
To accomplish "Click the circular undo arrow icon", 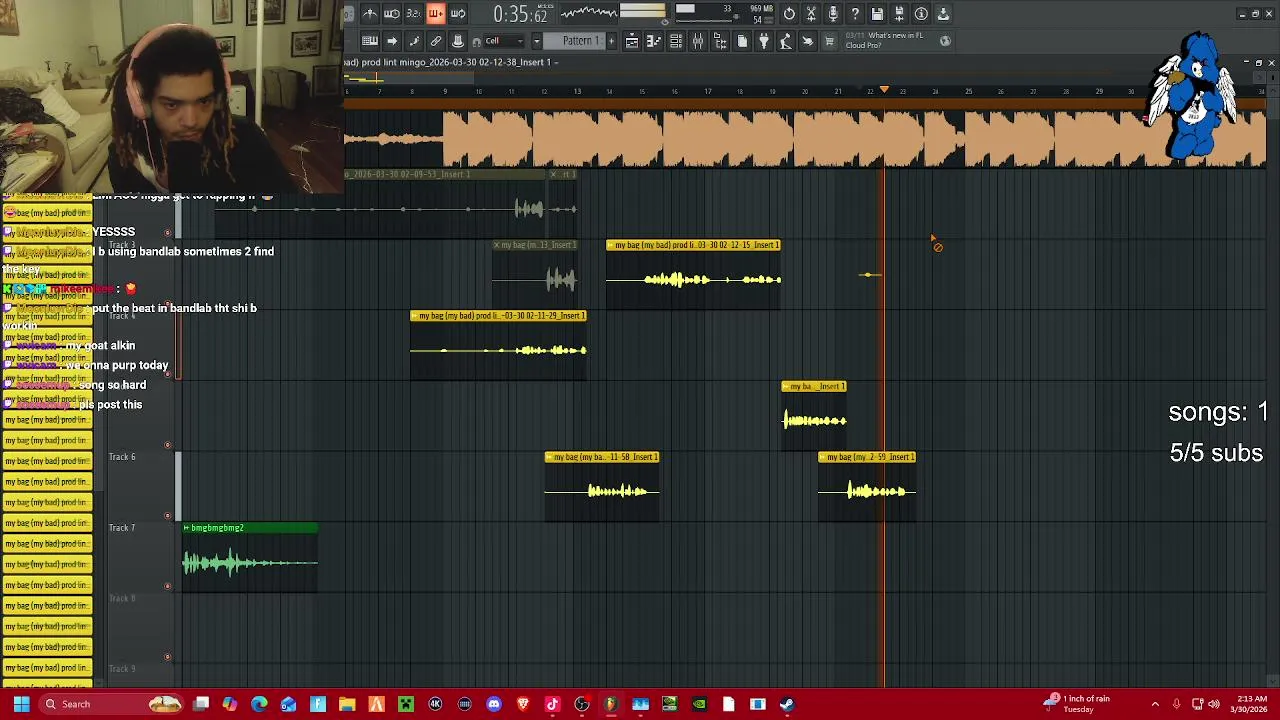I will coord(789,14).
